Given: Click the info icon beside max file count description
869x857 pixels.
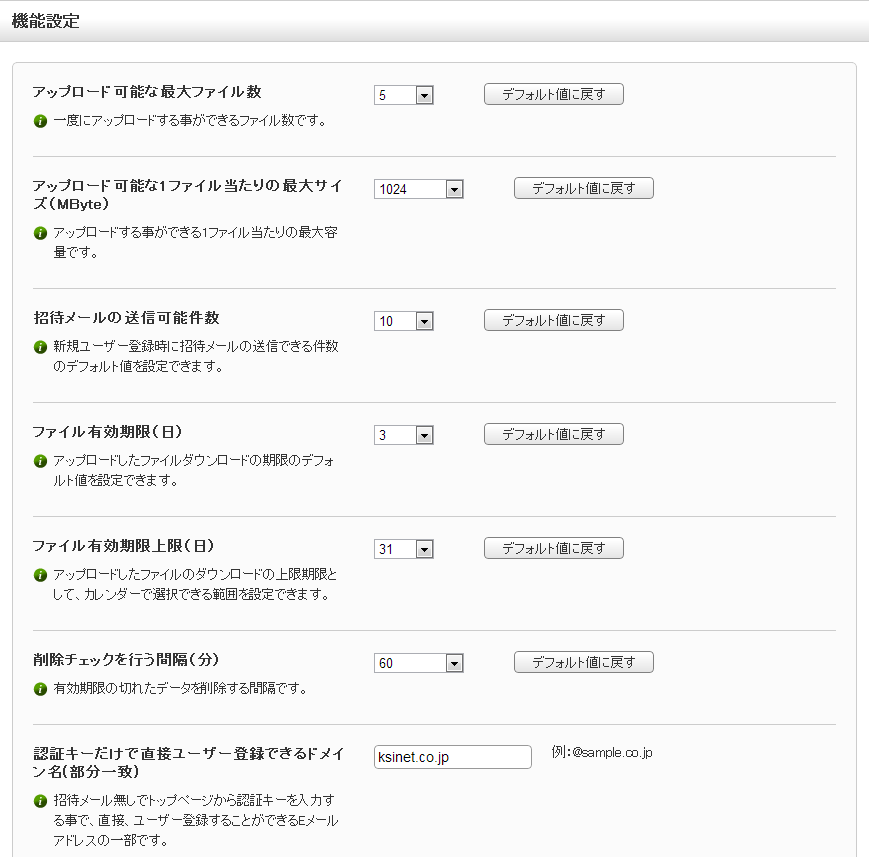Looking at the screenshot, I should [40, 121].
